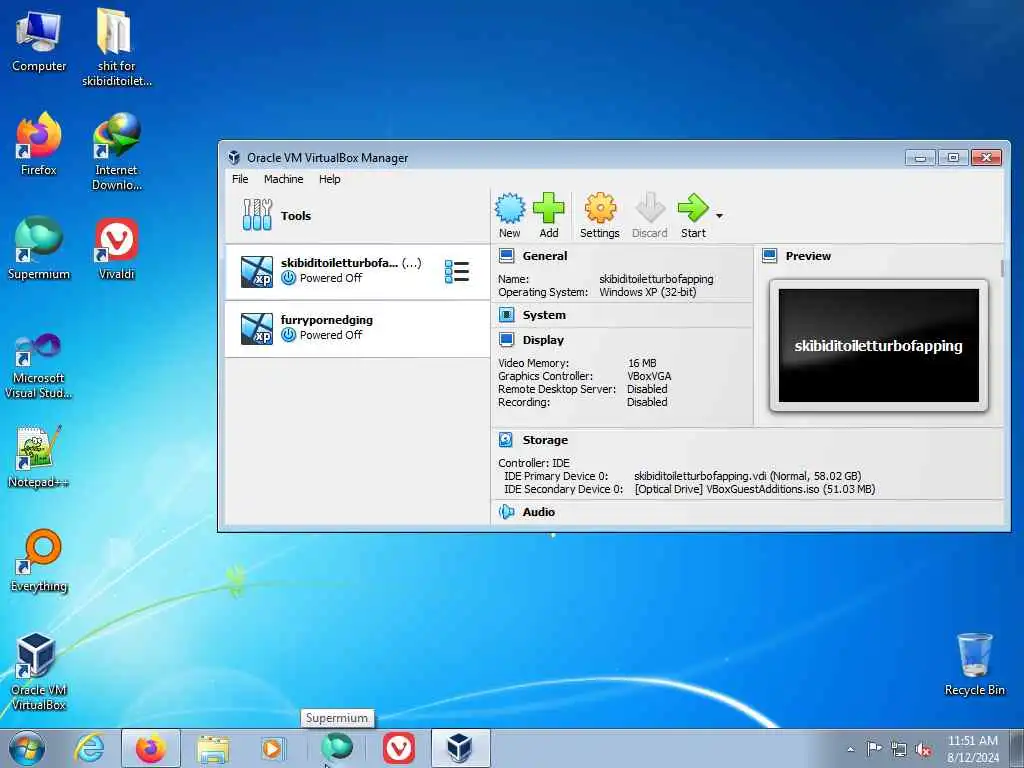Launch Internet Explorer from the taskbar

pyautogui.click(x=88, y=749)
